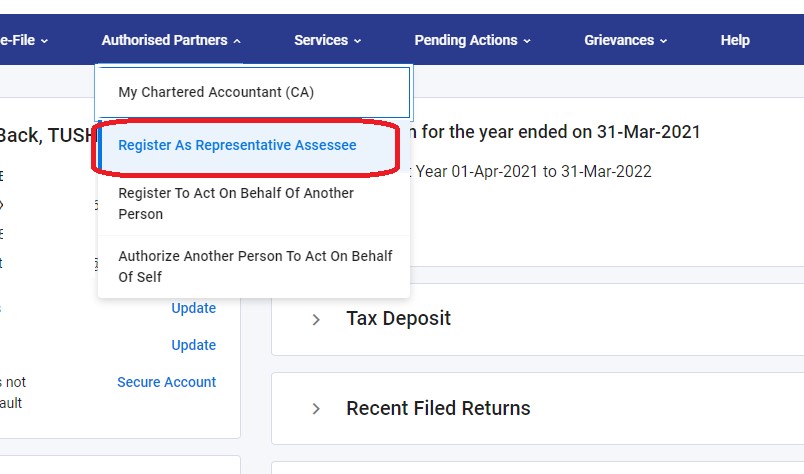Image resolution: width=804 pixels, height=474 pixels.
Task: Click the chevron beside Grievances
Action: click(663, 41)
